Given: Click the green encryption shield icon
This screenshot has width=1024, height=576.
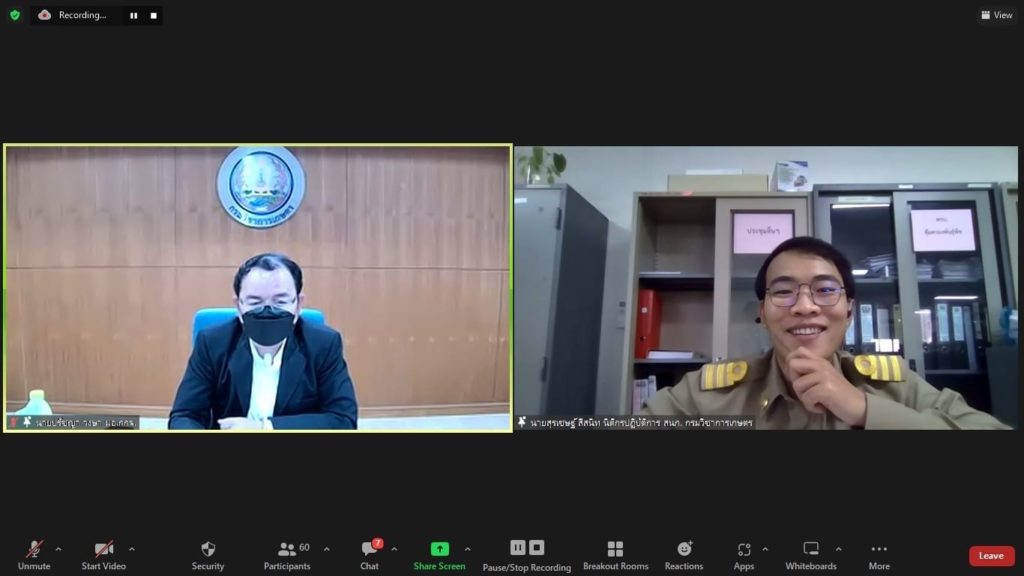Looking at the screenshot, I should (x=15, y=15).
